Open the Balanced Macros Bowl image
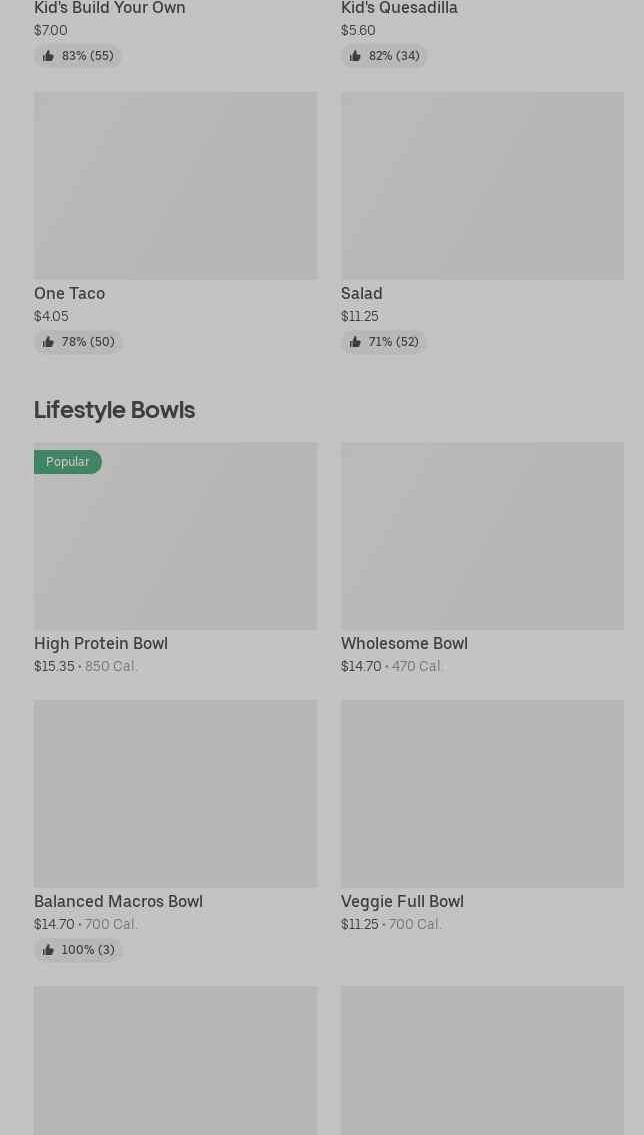This screenshot has height=1135, width=644. tap(175, 793)
